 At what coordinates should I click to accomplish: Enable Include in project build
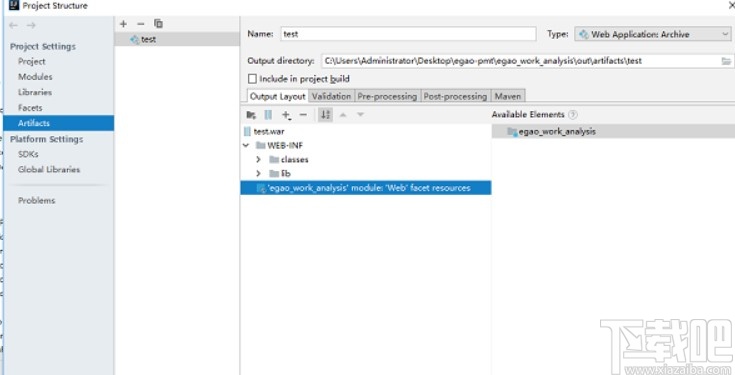click(x=252, y=79)
